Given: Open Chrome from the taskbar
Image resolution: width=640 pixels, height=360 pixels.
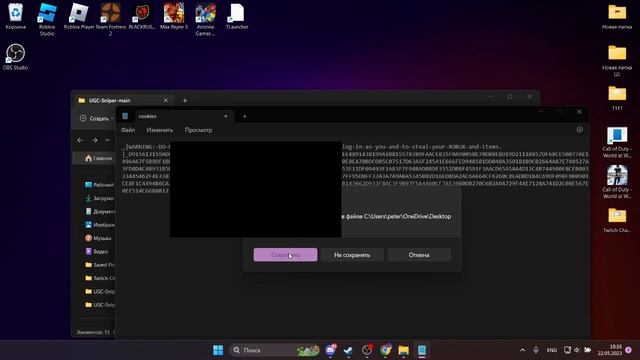Looking at the screenshot, I should tap(385, 350).
